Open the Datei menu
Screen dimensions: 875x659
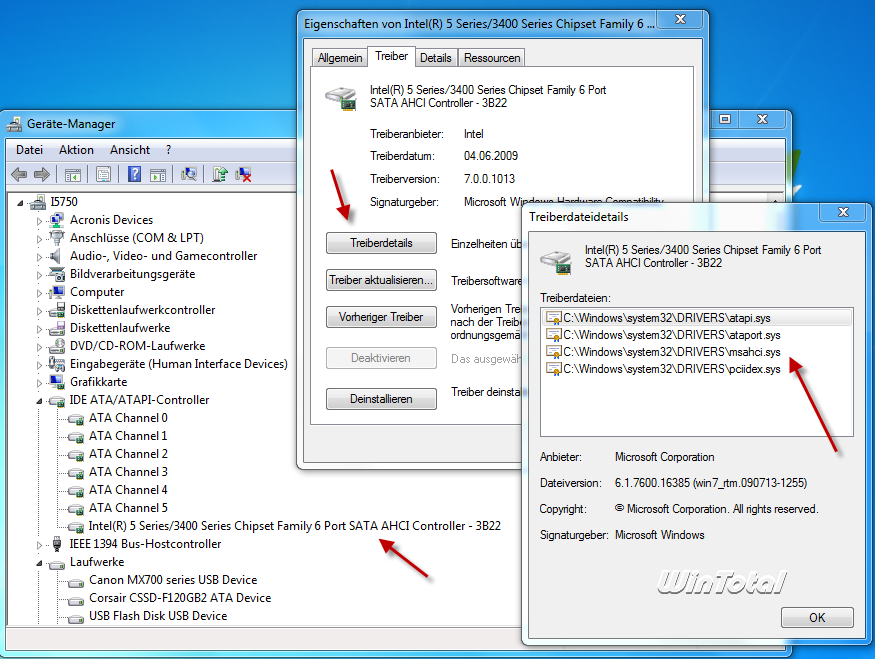30,150
